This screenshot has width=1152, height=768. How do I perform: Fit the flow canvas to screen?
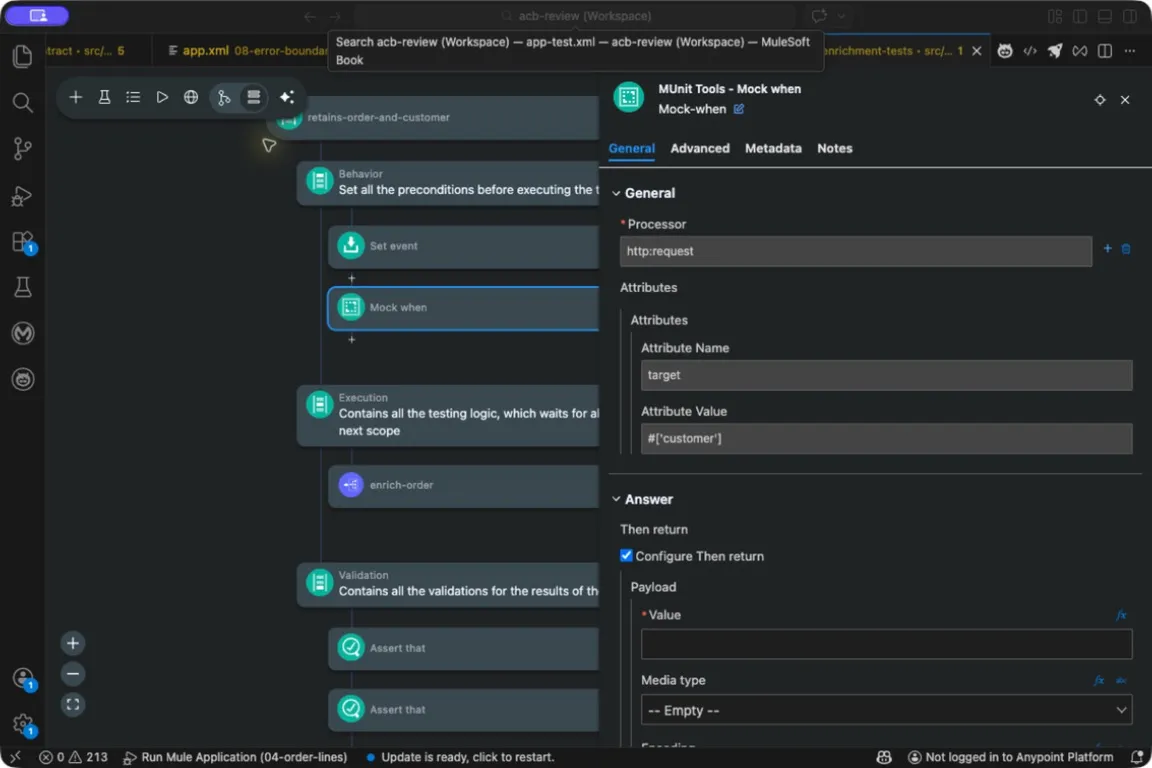(73, 705)
